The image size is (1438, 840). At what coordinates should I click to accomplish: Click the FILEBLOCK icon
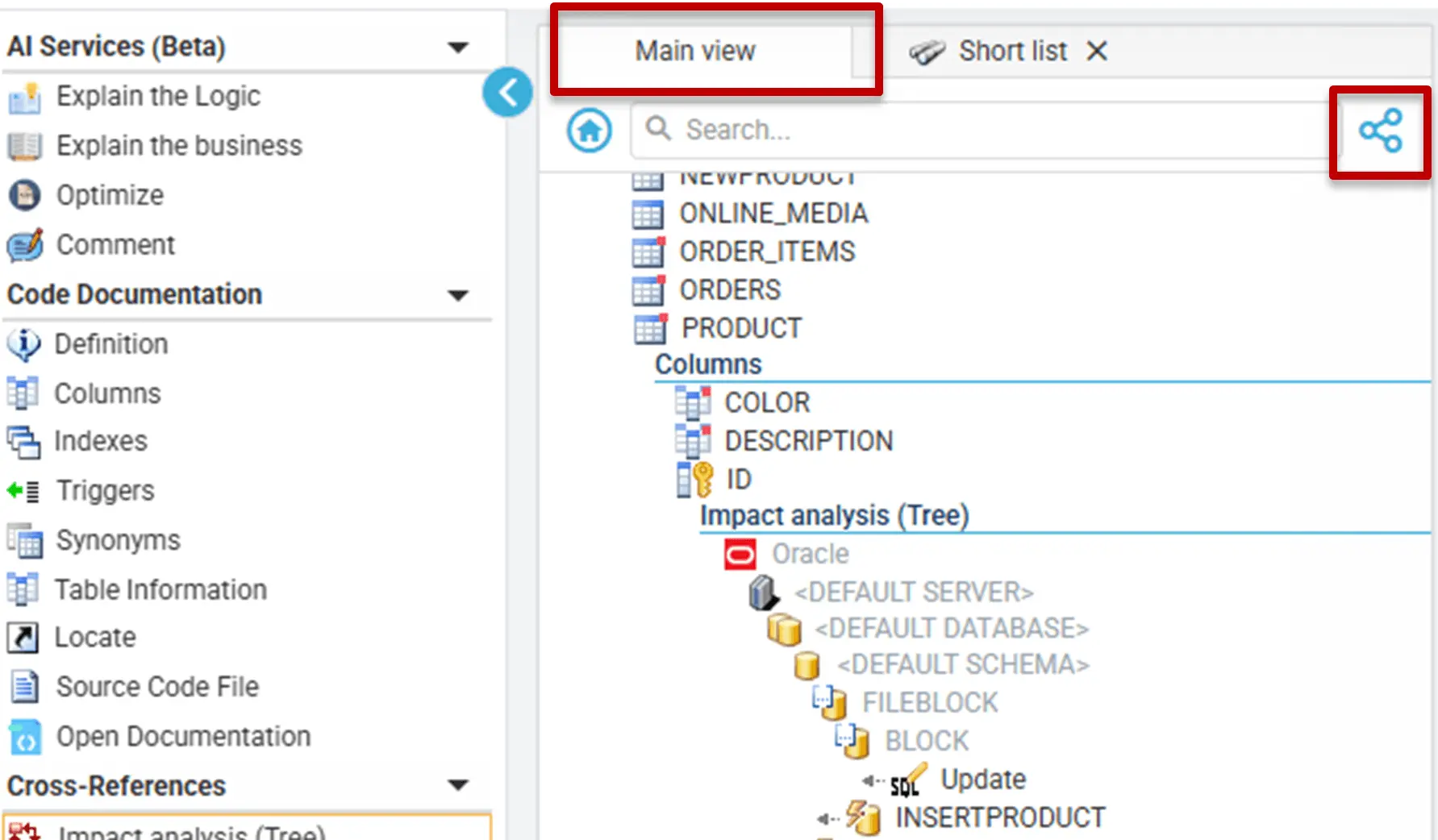[x=829, y=702]
